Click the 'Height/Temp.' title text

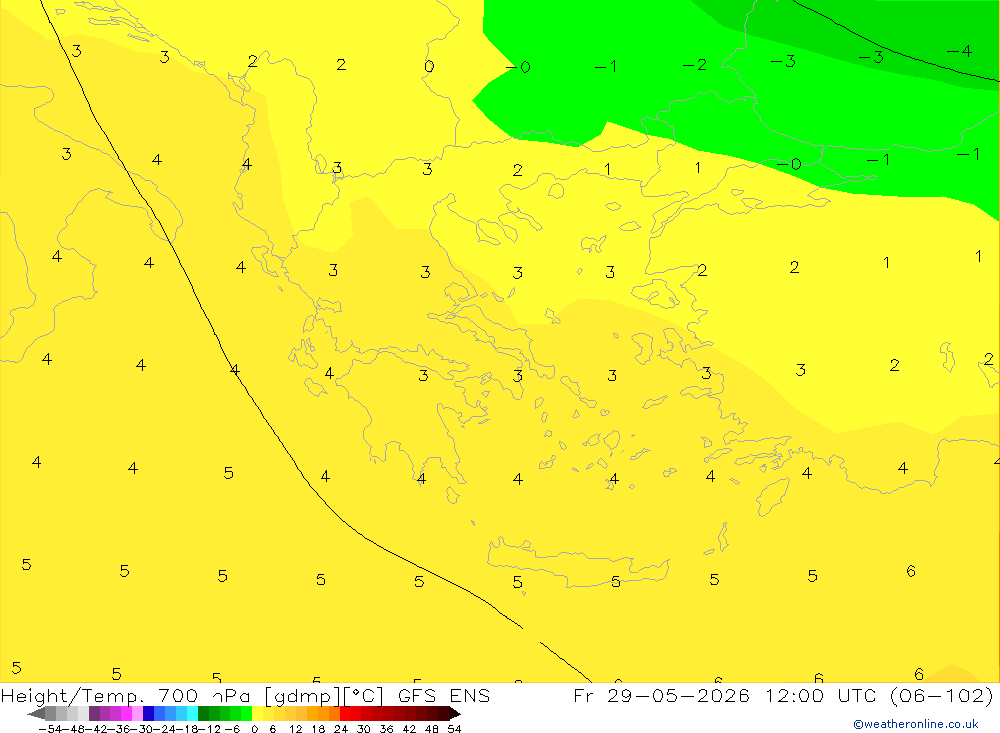coord(72,695)
